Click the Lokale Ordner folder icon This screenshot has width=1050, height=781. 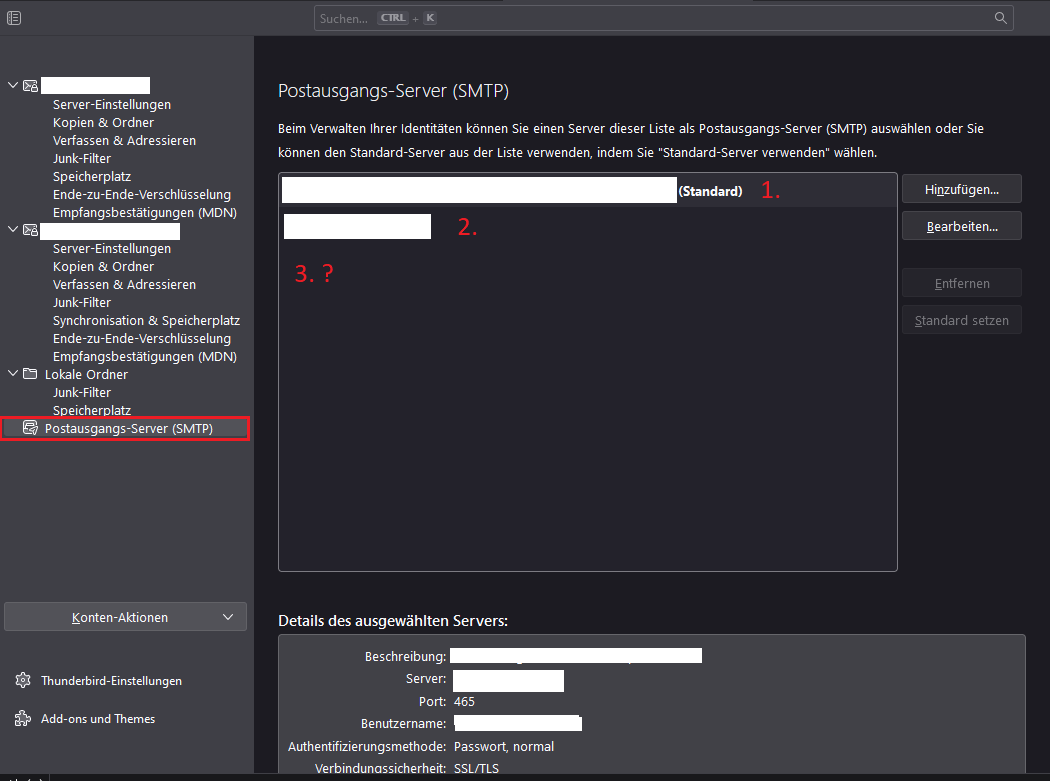[30, 374]
